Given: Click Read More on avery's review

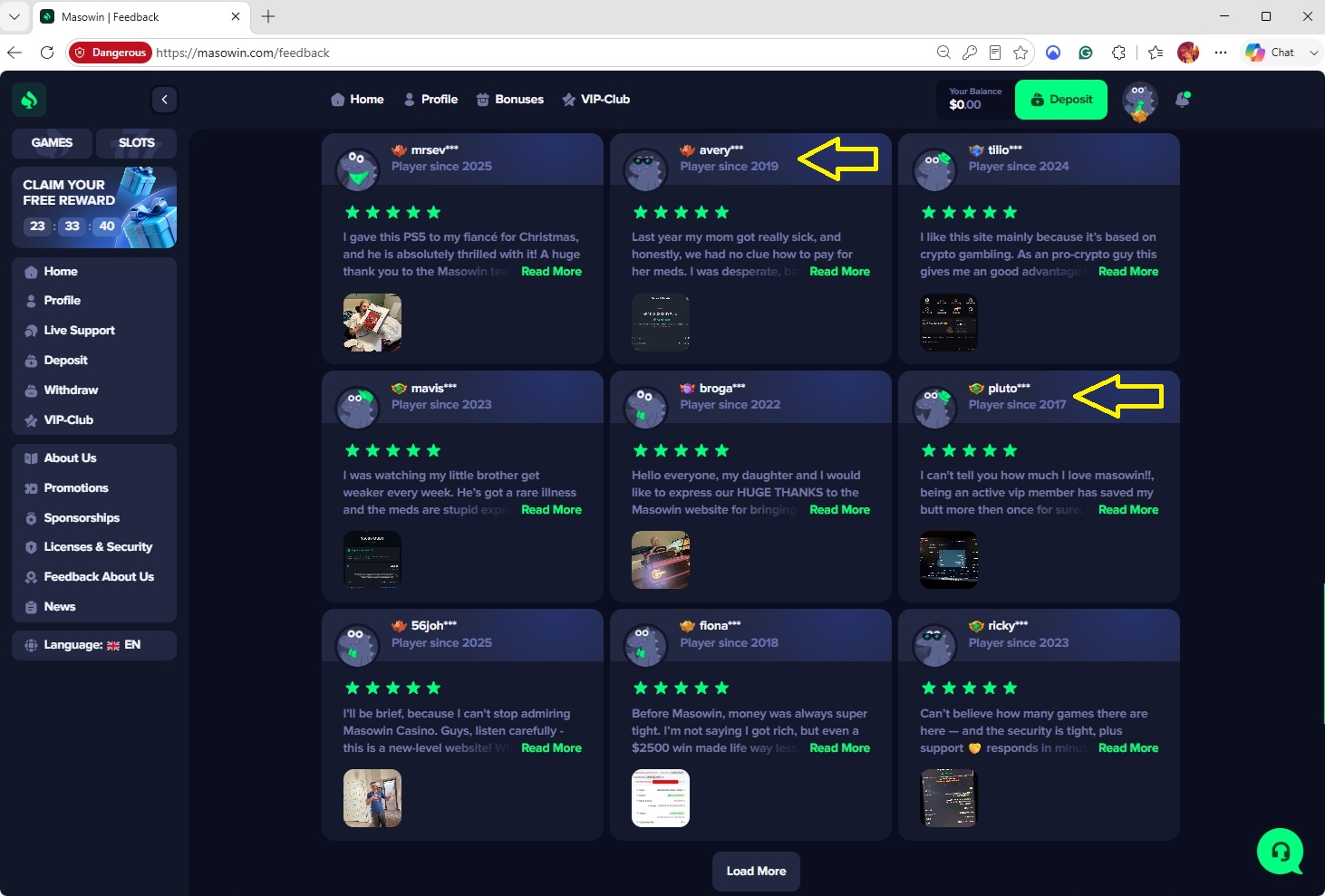Looking at the screenshot, I should coord(839,272).
